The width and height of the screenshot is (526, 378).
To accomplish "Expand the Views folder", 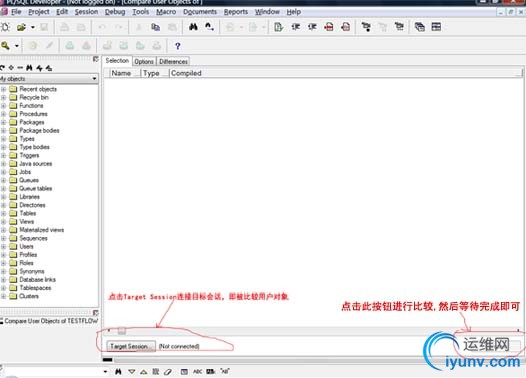I will coord(3,222).
